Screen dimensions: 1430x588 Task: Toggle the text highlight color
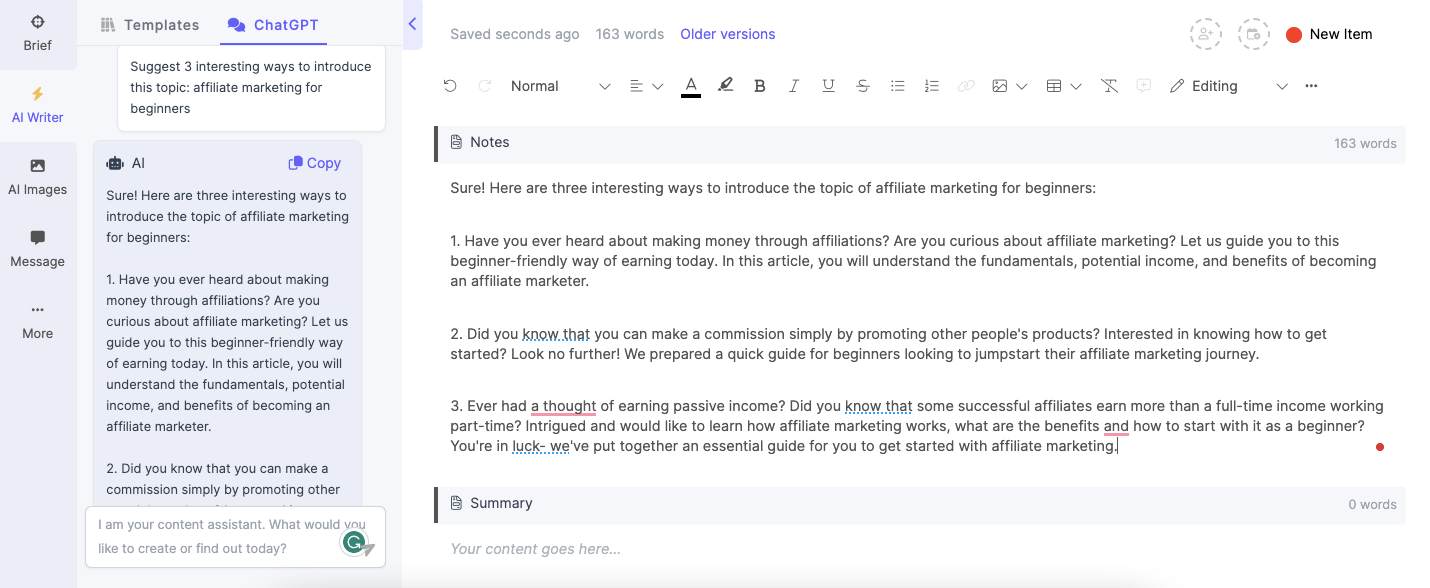click(725, 86)
